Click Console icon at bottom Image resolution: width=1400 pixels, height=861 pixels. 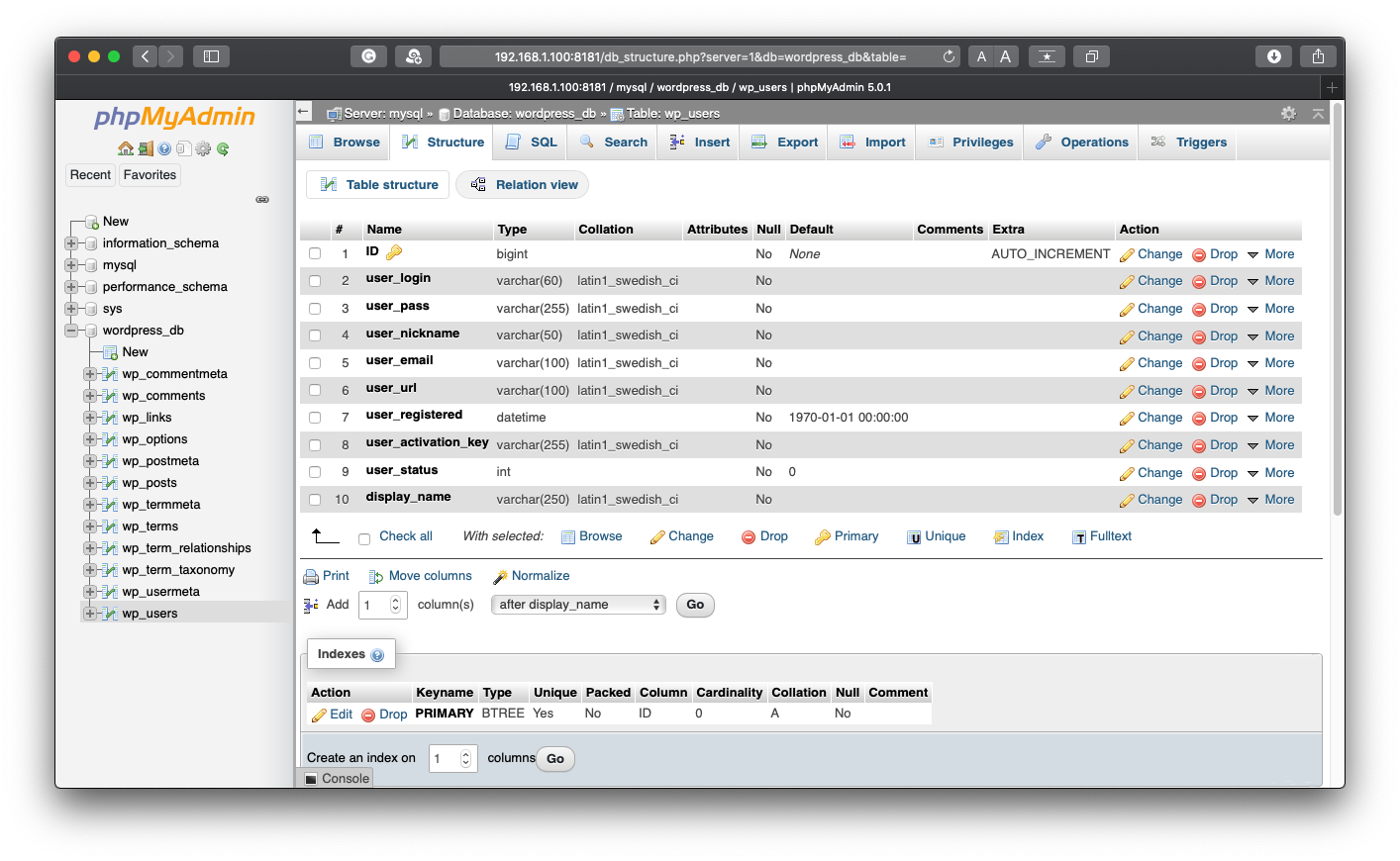coord(311,779)
